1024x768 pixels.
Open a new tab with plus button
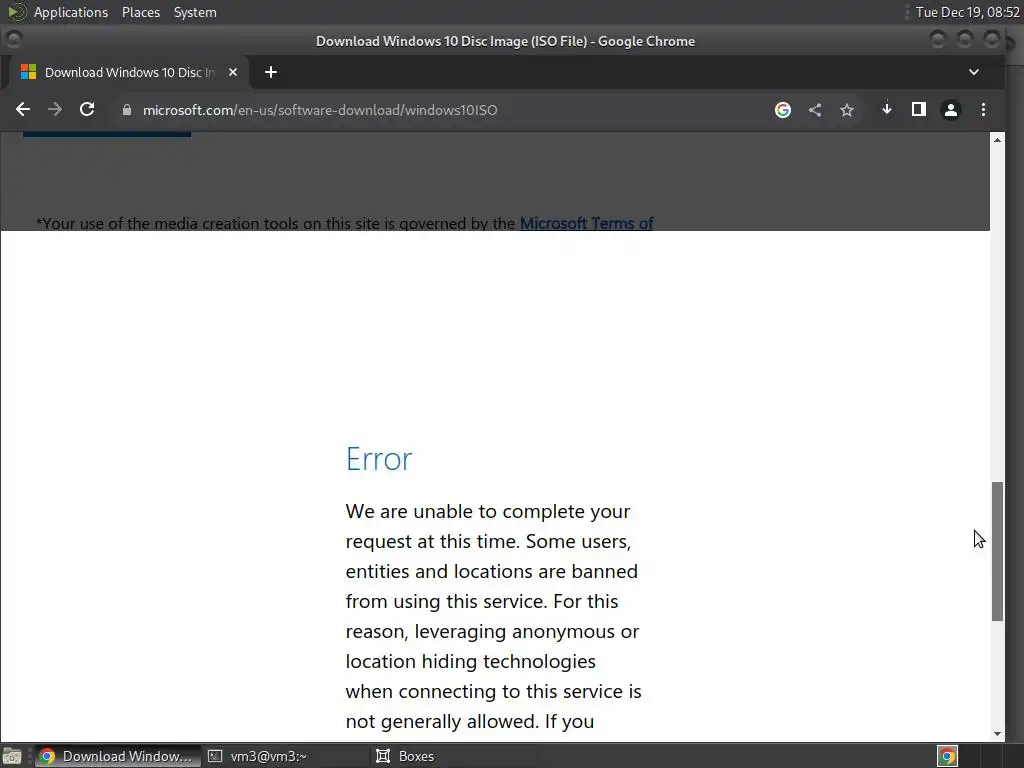coord(271,72)
